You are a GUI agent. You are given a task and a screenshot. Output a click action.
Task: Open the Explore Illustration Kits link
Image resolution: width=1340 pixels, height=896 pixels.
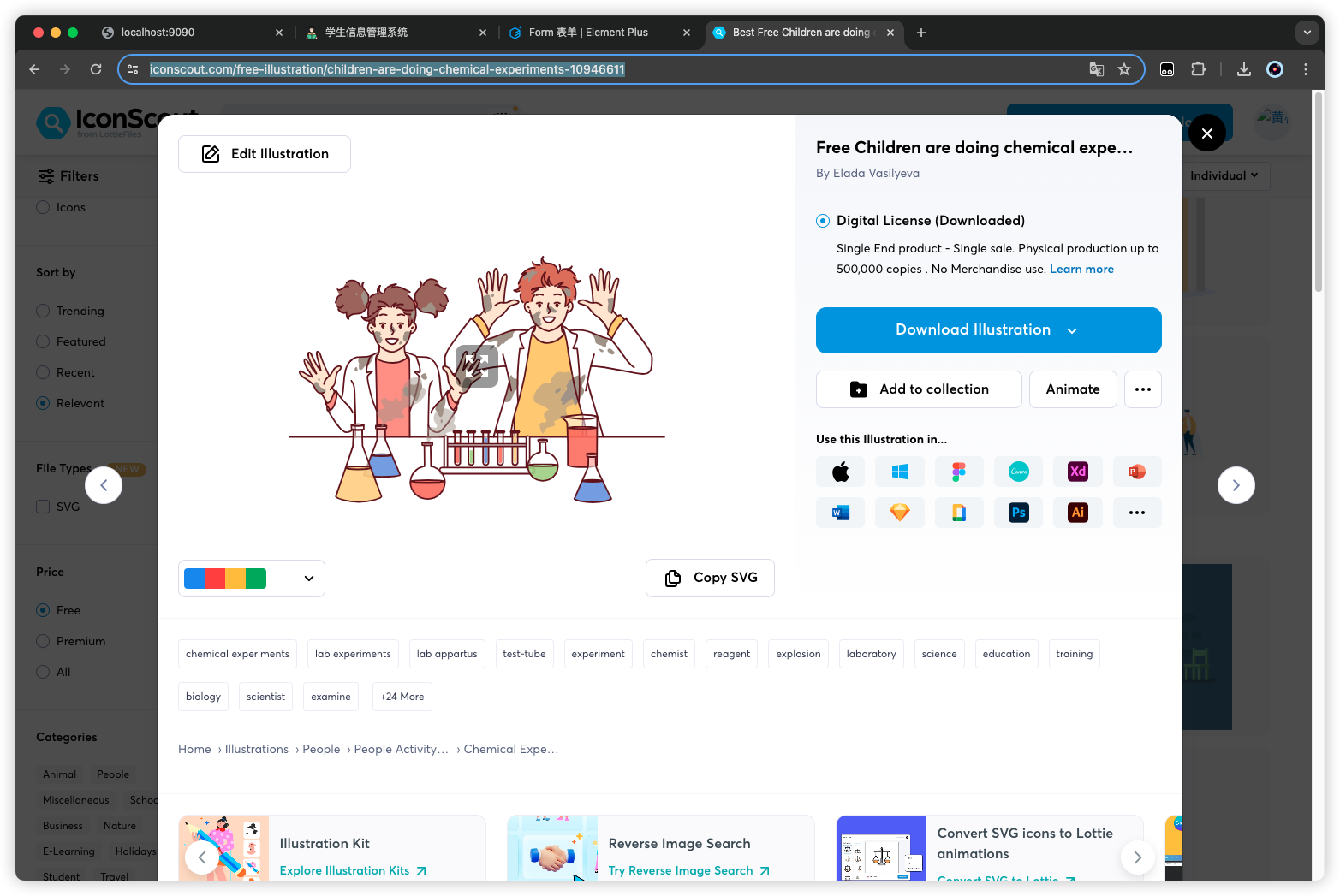(353, 870)
